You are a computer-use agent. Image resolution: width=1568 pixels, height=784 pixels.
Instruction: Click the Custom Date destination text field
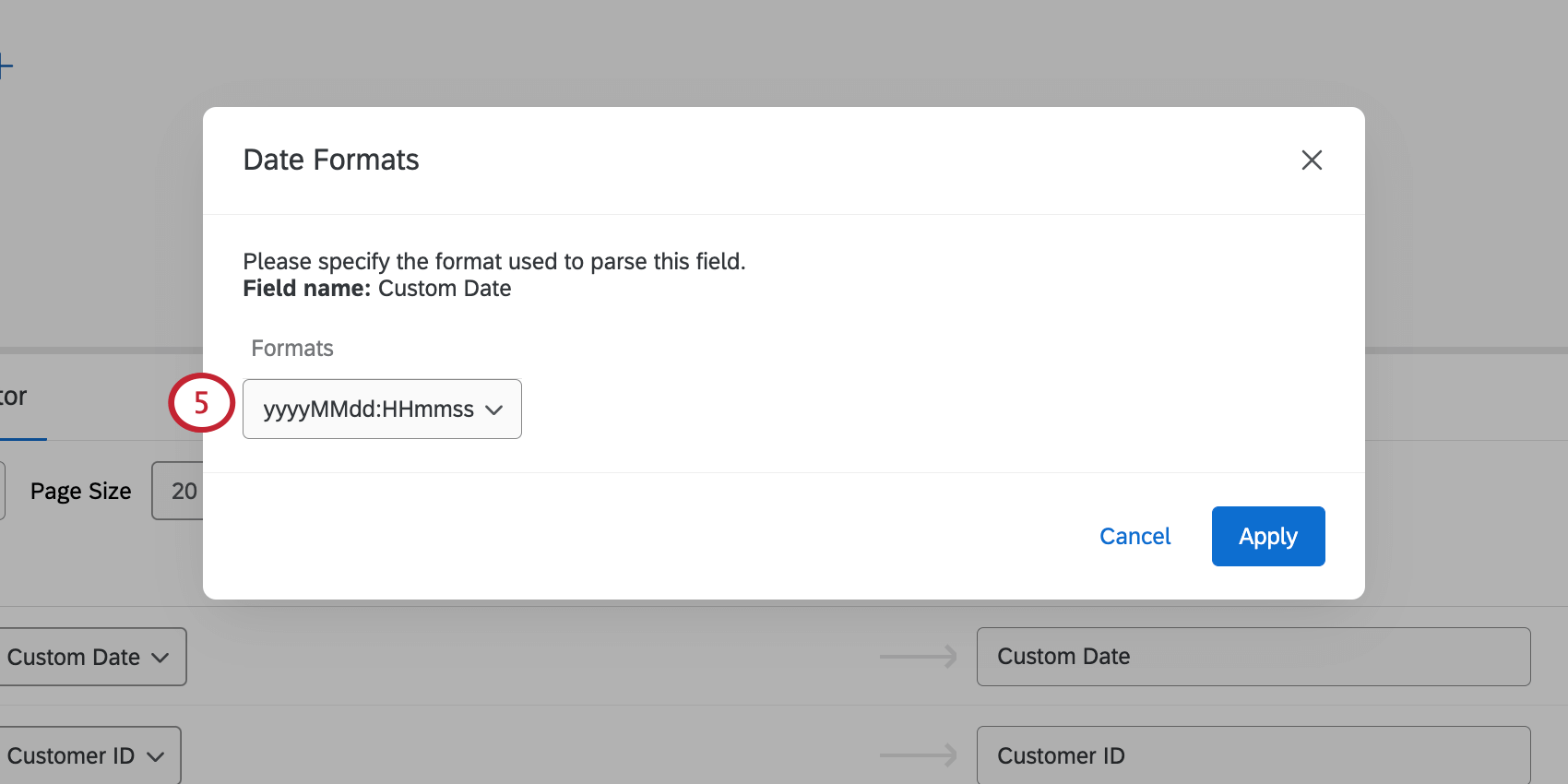1253,657
